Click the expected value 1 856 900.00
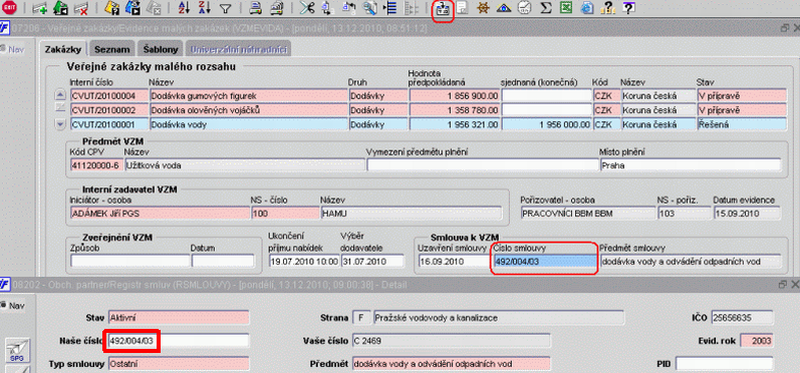 (x=455, y=95)
